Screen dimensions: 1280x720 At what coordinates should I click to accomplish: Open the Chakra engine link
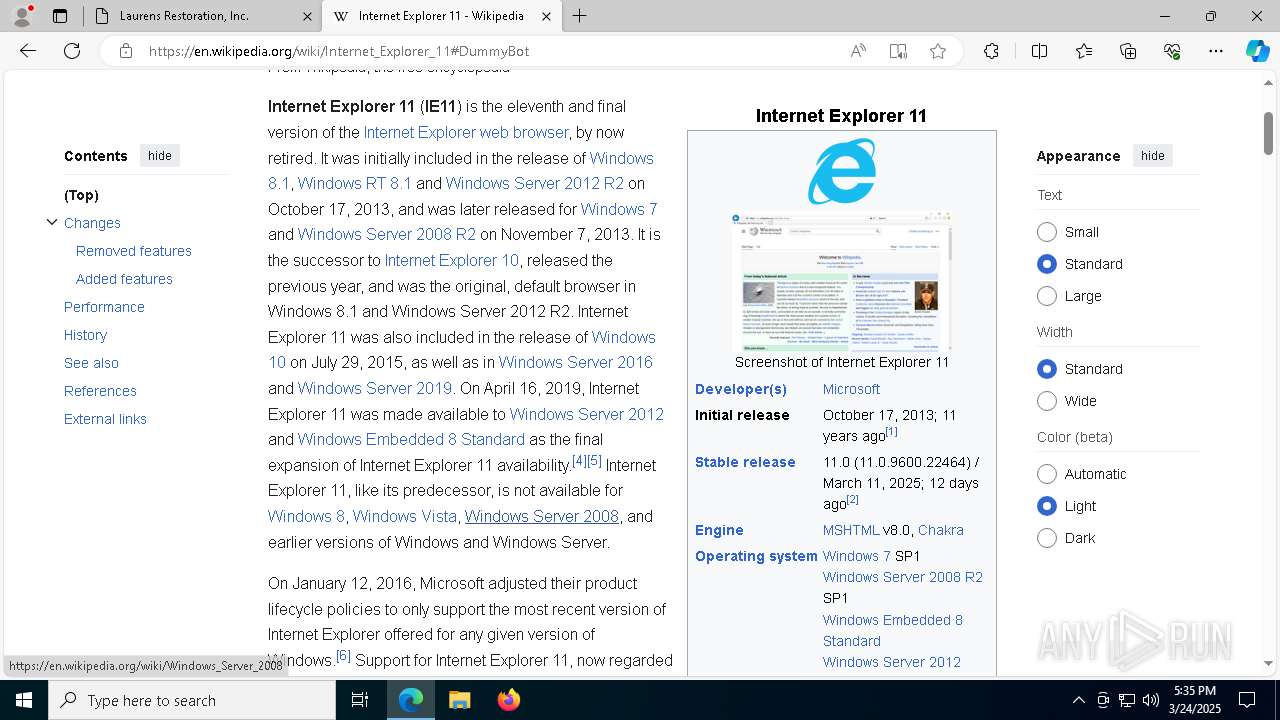941,530
